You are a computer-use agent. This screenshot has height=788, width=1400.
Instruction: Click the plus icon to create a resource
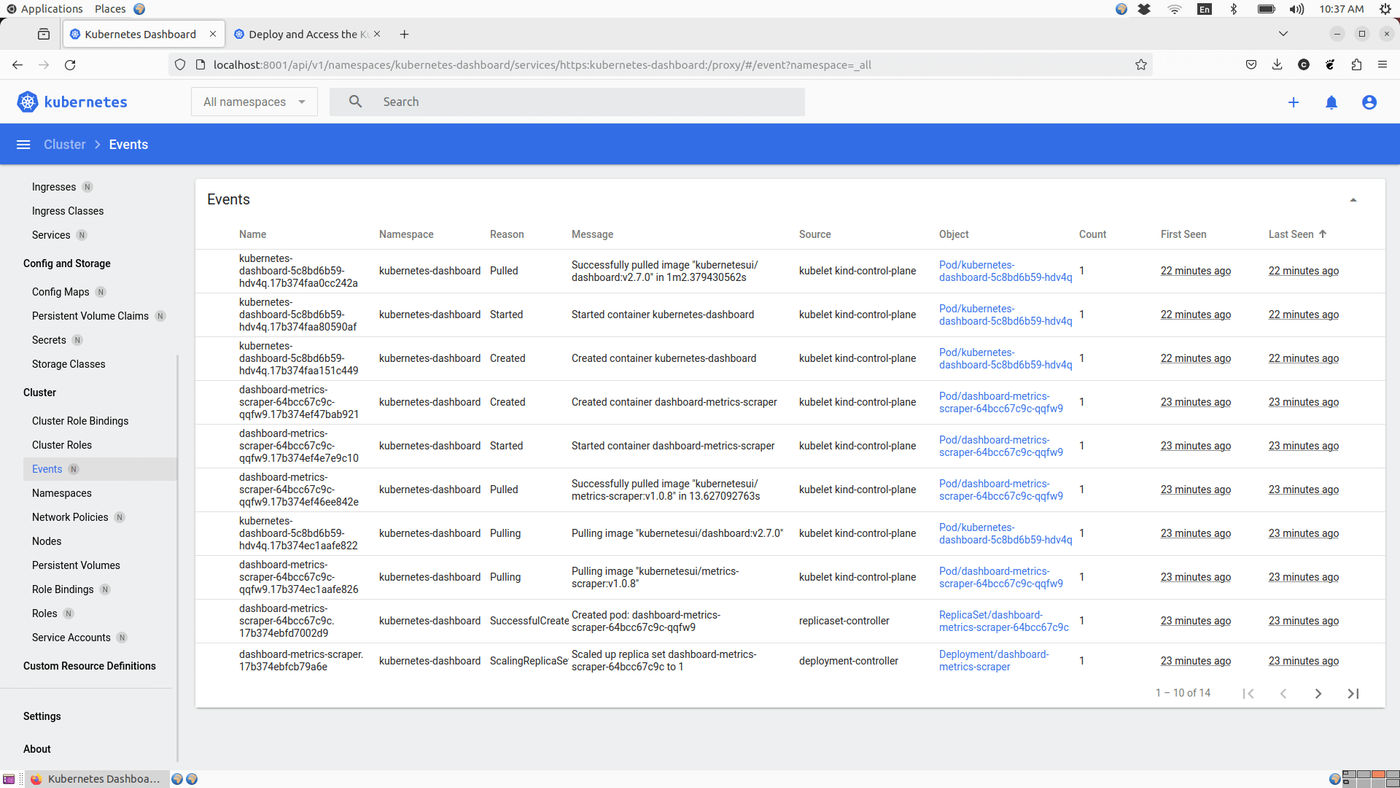point(1293,102)
